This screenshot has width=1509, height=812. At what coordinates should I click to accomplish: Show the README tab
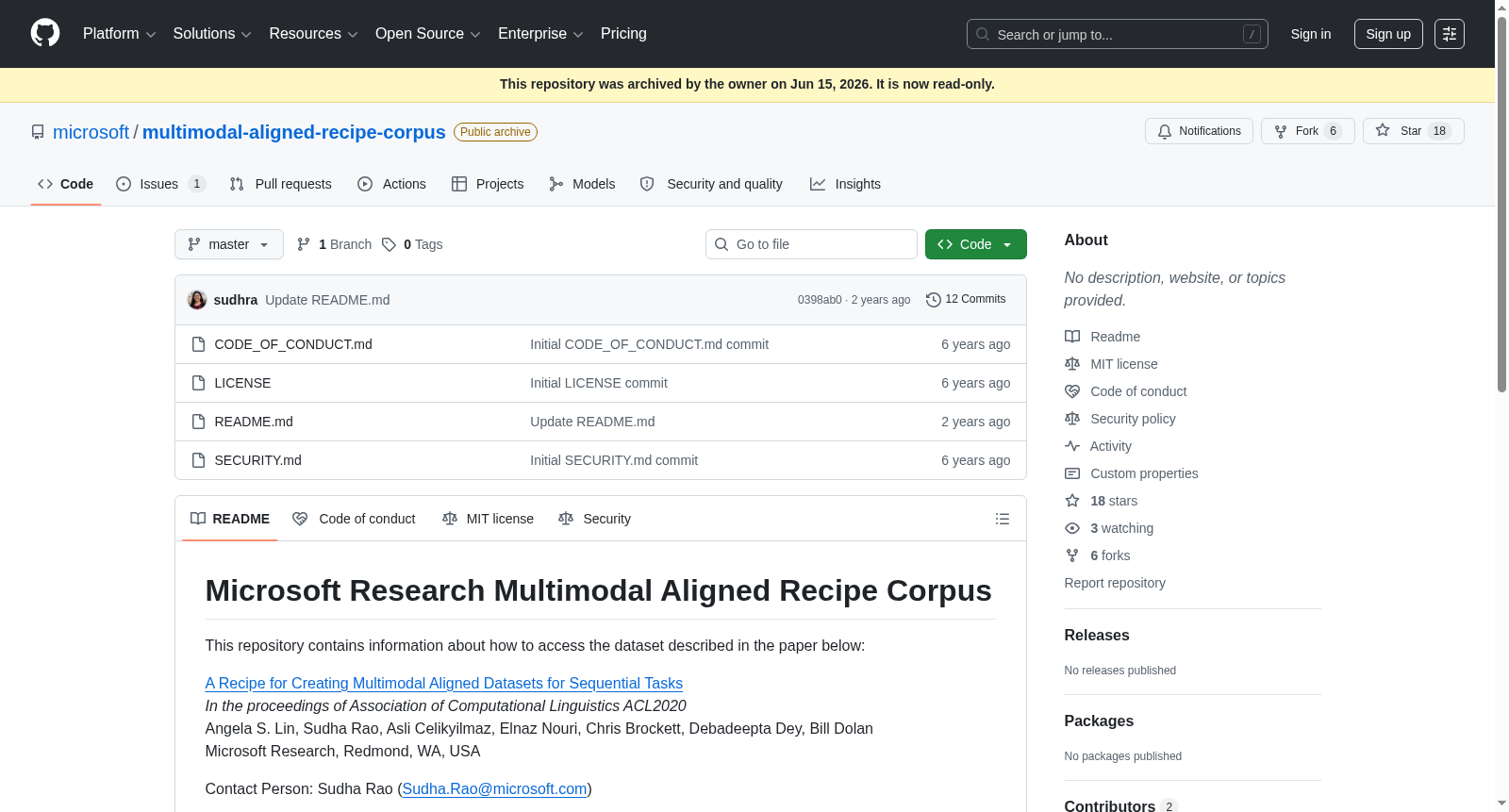pyautogui.click(x=229, y=519)
